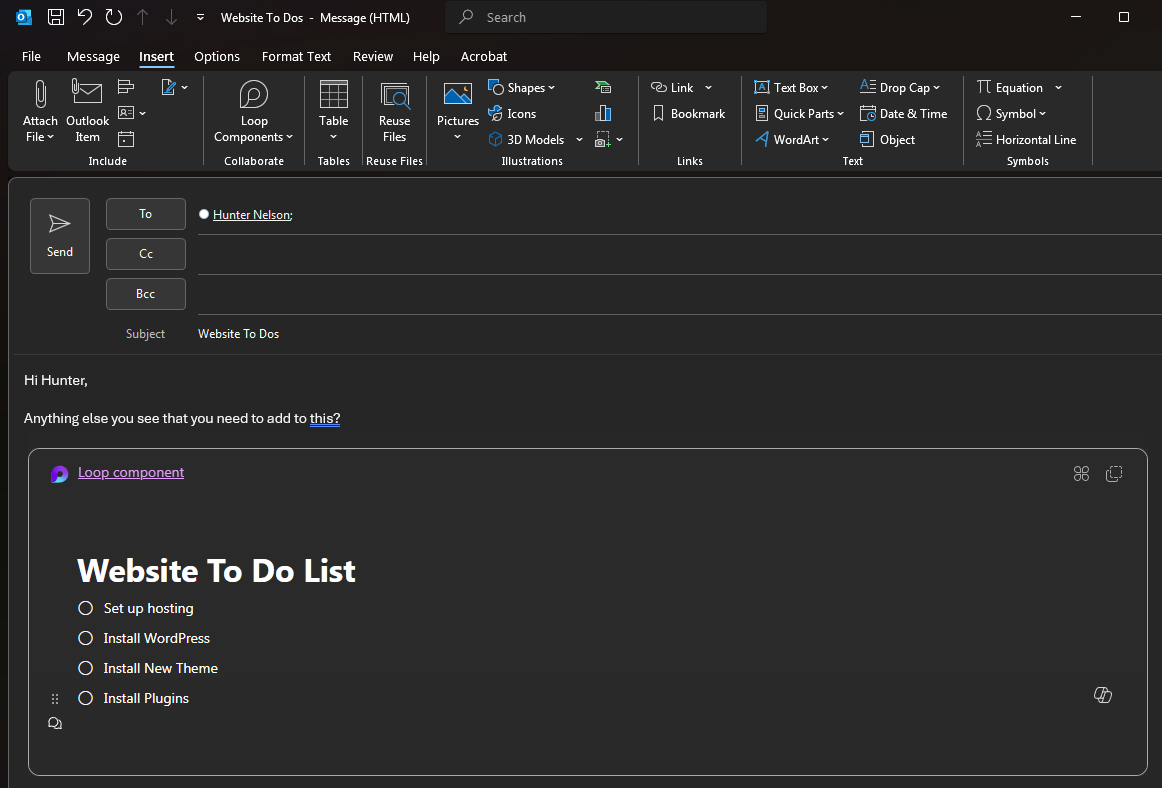Open the Review ribbon tab

coord(372,56)
